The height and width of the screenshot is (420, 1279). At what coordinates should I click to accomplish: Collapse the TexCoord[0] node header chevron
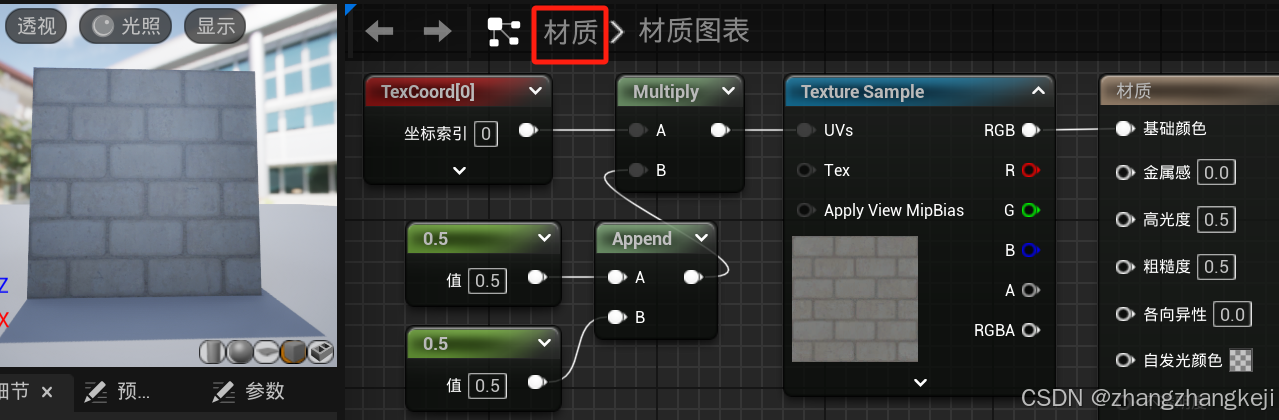[535, 92]
